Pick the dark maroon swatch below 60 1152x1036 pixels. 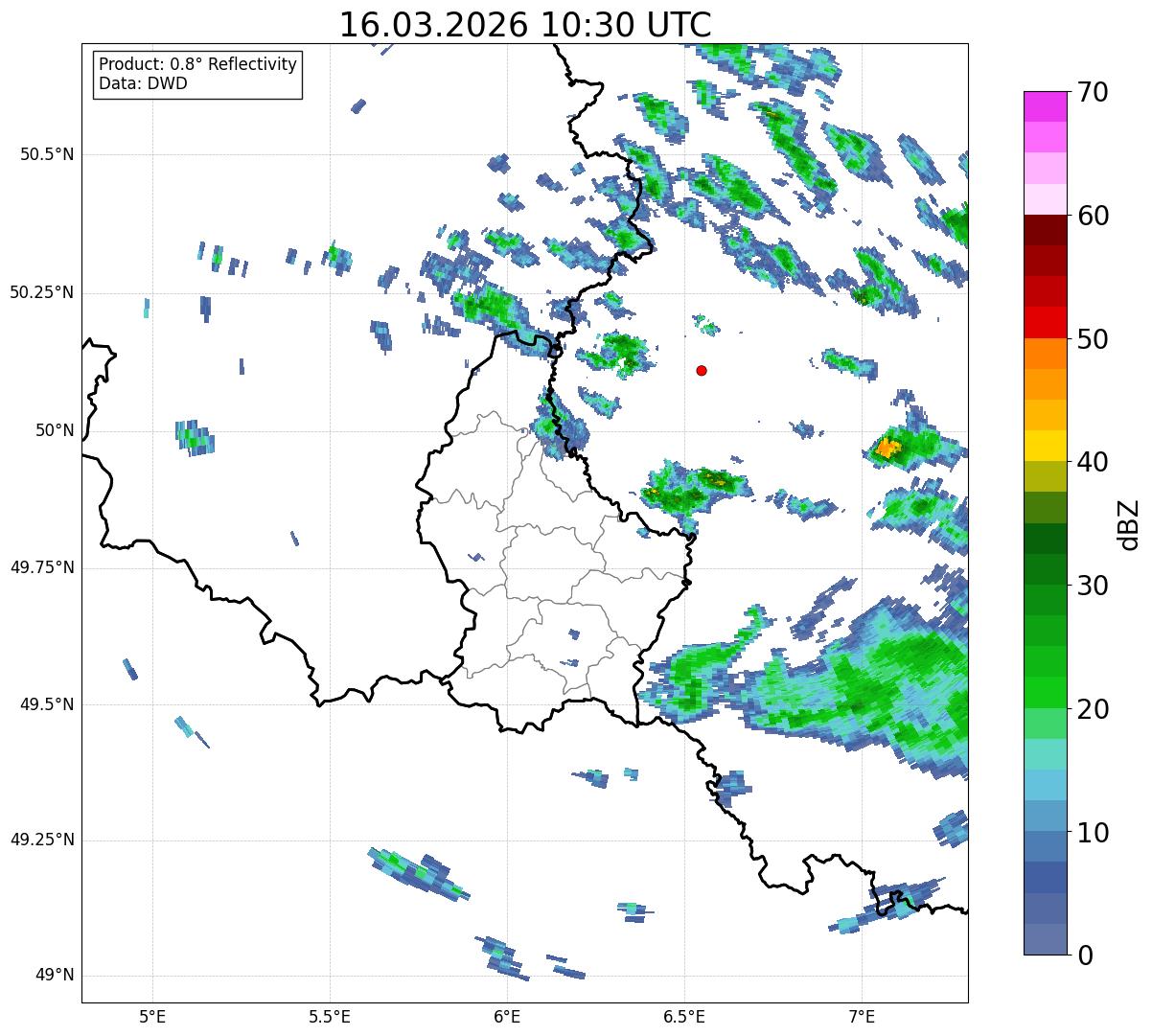click(x=1046, y=230)
